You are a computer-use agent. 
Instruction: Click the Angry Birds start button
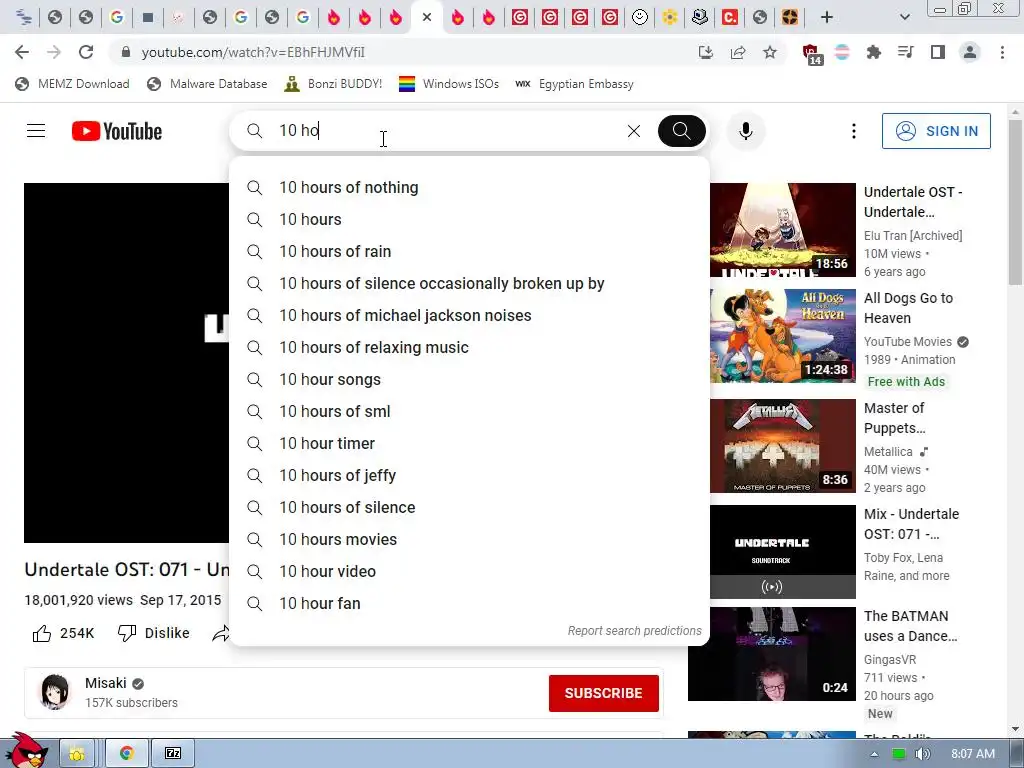coord(25,750)
